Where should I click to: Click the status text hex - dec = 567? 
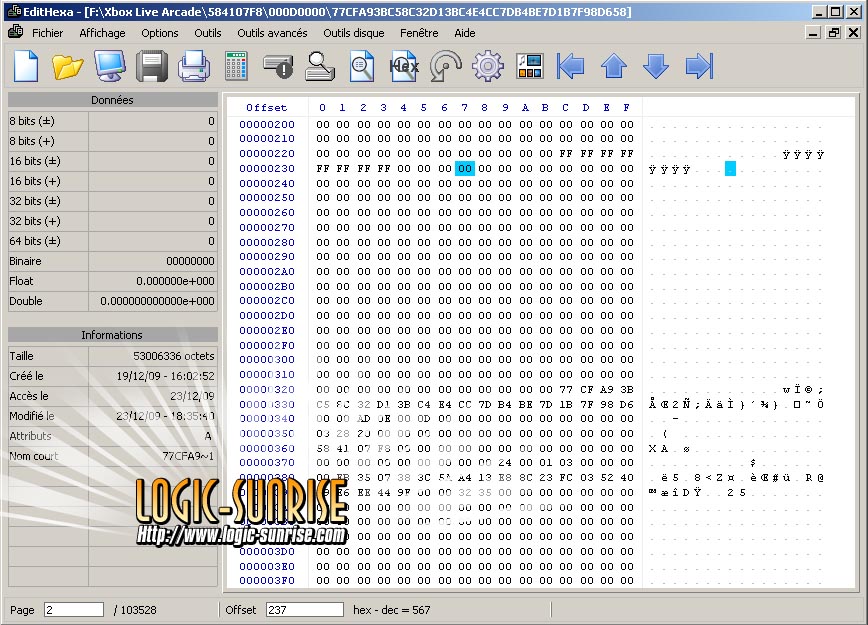(x=391, y=610)
